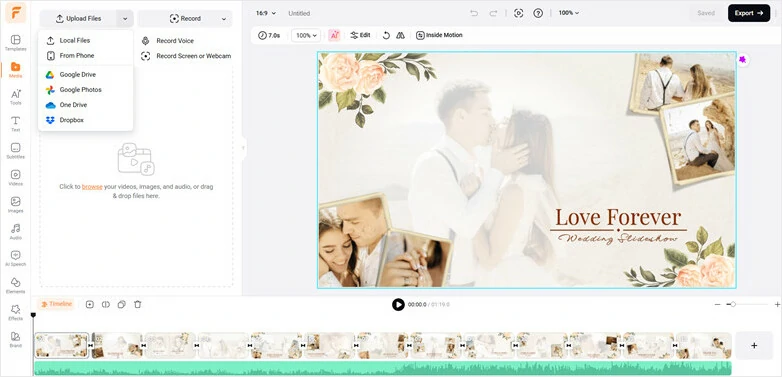Viewport: 782px width, 377px height.
Task: Open the Elements sidebar panel
Action: click(x=15, y=285)
